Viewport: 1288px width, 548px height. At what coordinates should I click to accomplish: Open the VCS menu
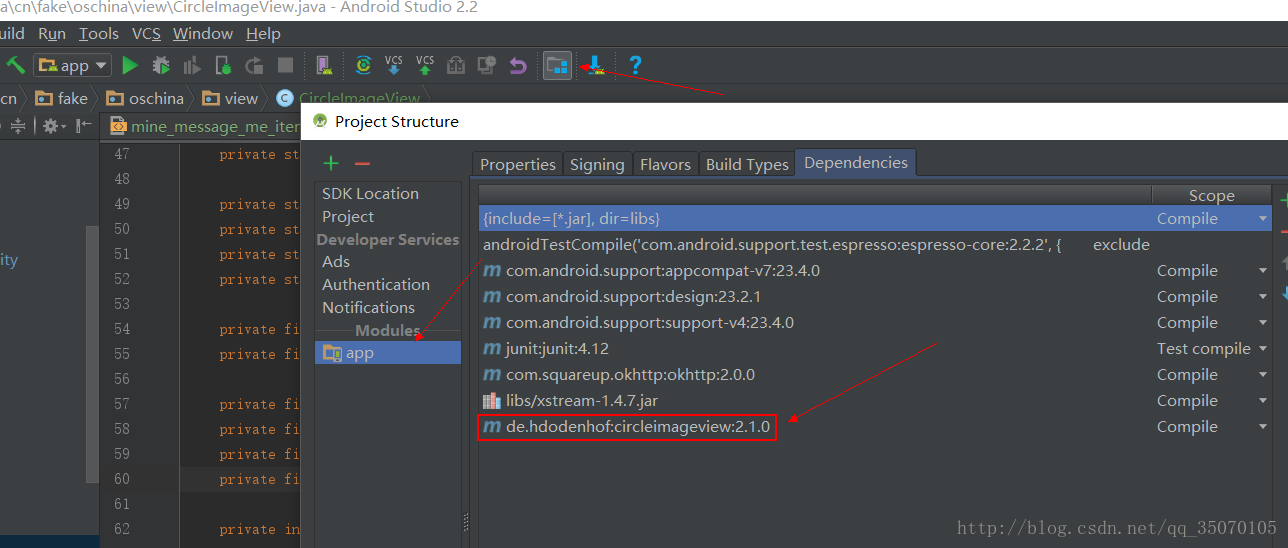(x=146, y=34)
